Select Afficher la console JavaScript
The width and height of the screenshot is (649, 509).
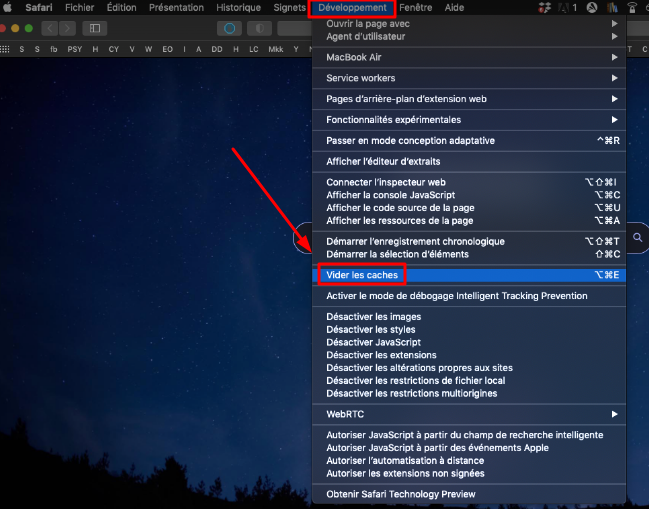tap(469, 195)
